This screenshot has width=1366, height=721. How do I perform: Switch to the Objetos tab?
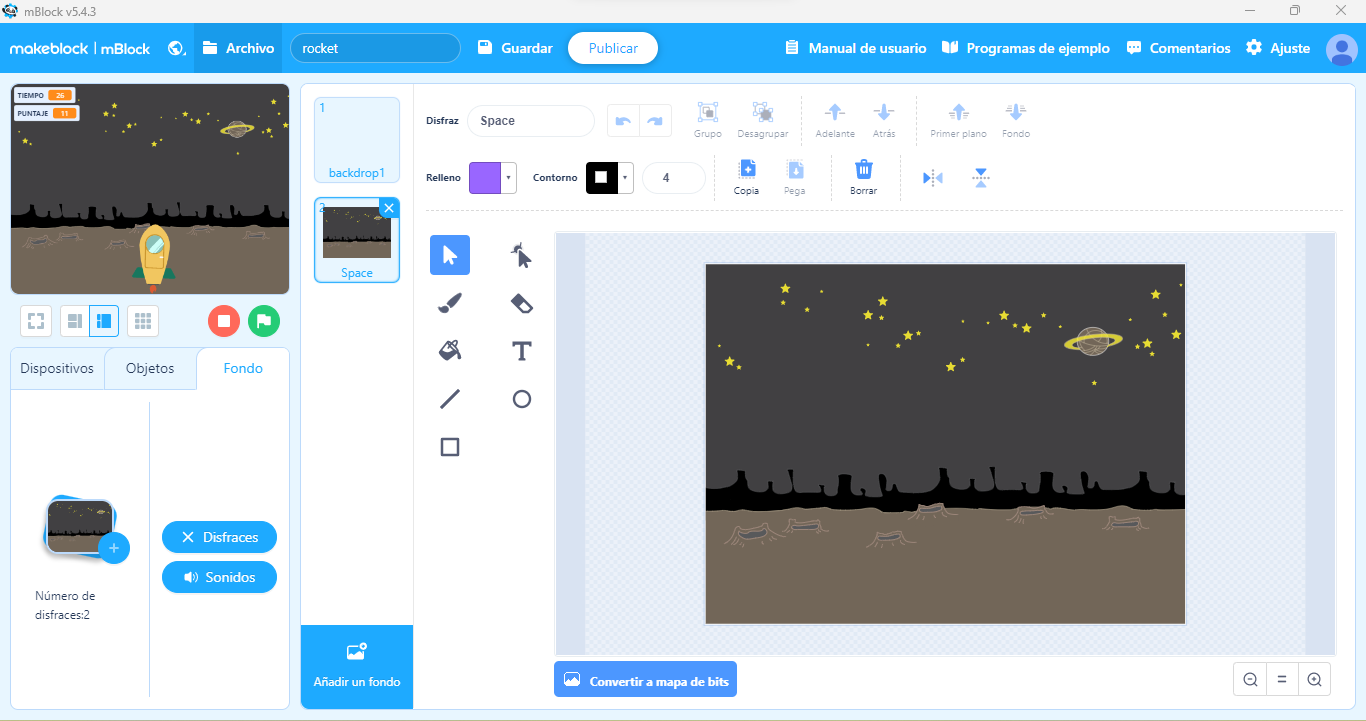(150, 369)
